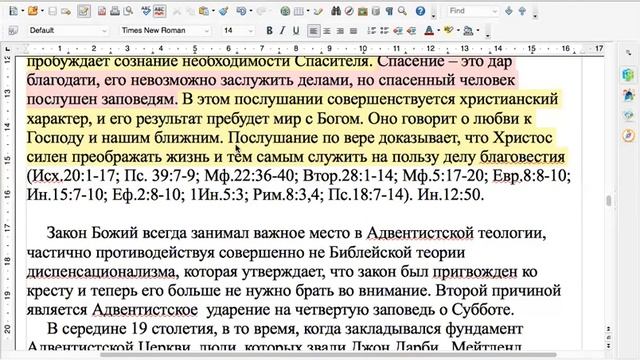Expand the Open recent files arrow
This screenshot has height=360, width=640.
pos(42,11)
